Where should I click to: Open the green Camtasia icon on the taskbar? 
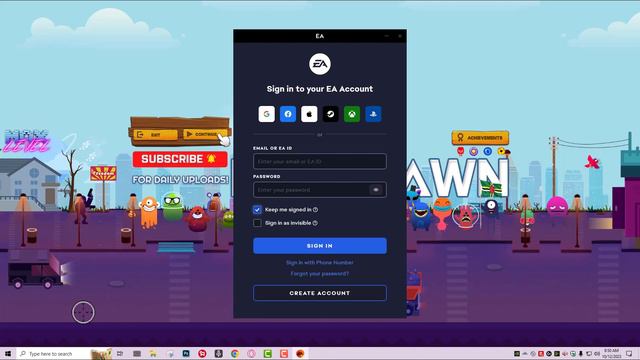point(267,354)
